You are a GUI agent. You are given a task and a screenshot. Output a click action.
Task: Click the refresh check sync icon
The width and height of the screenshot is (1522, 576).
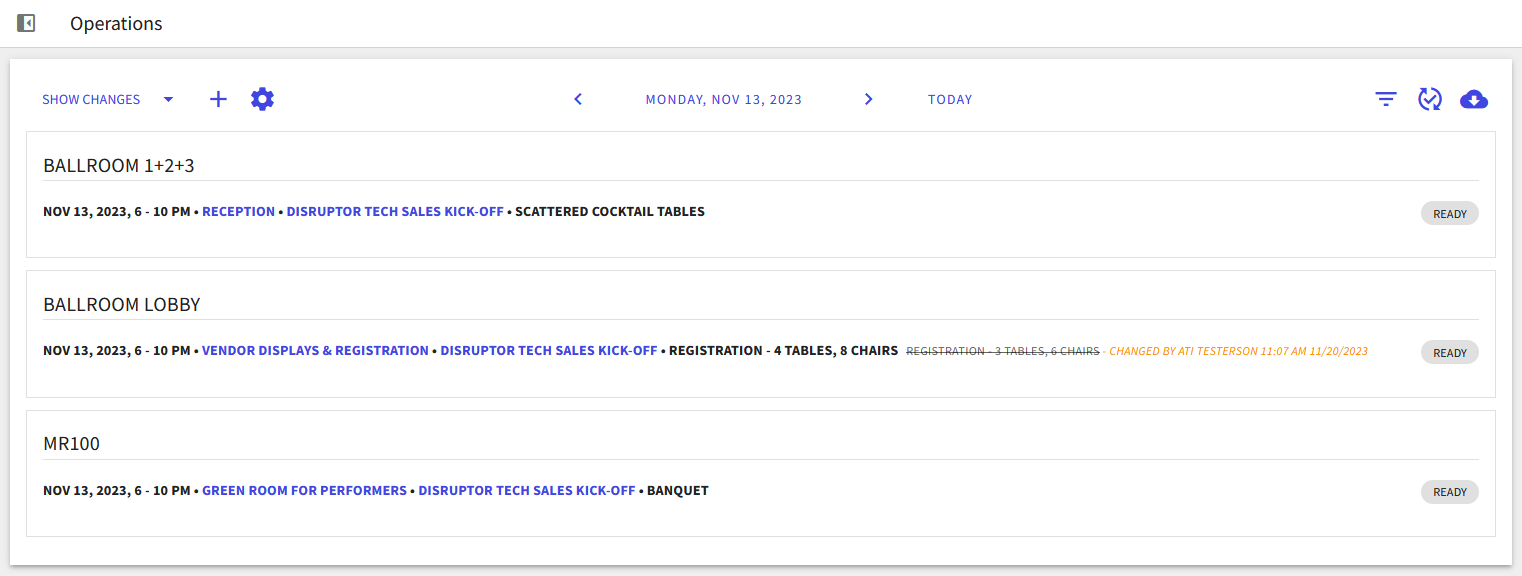click(1430, 99)
